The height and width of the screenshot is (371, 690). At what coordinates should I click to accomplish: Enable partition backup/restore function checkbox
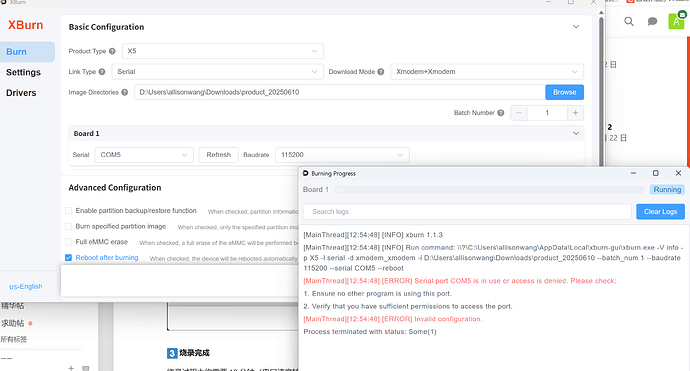(69, 211)
